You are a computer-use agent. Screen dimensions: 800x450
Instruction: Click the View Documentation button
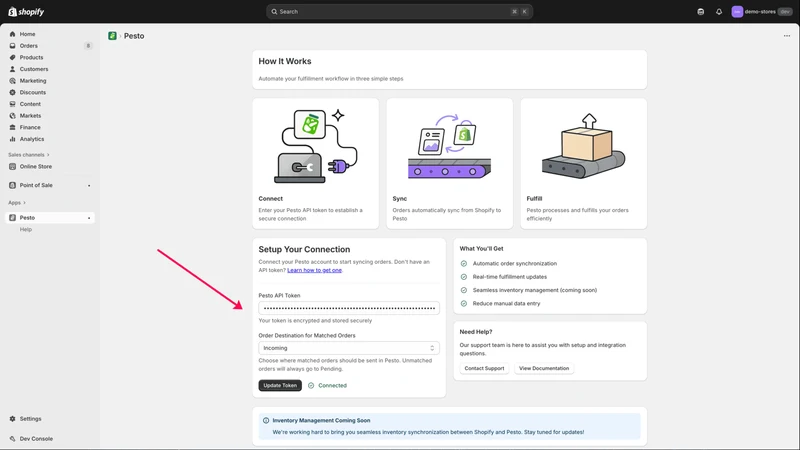coord(543,368)
